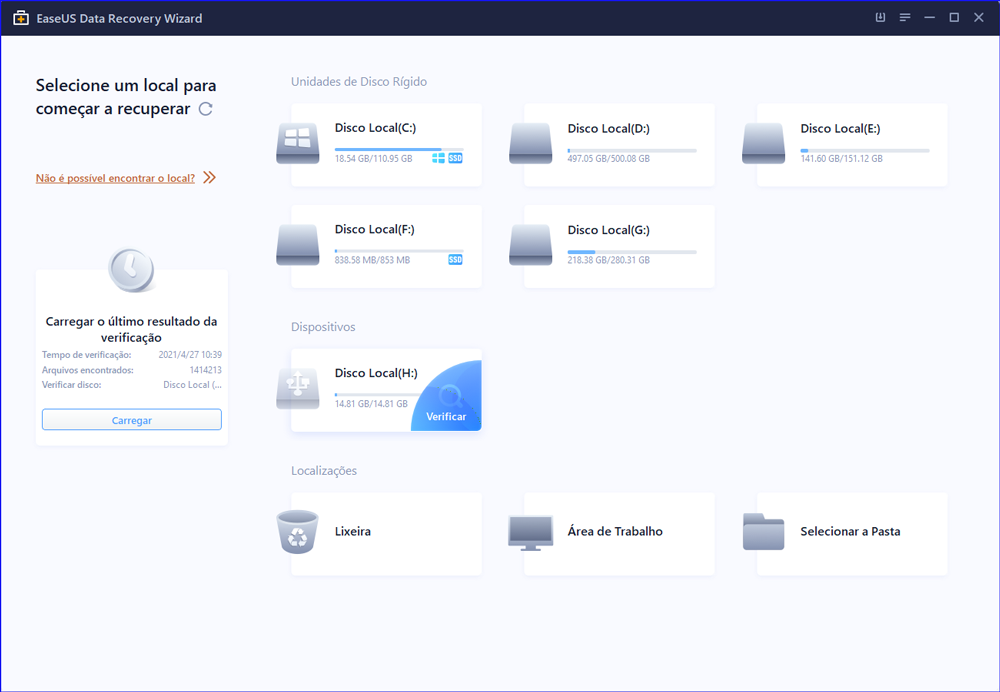Click the Área de Trabalho label

coord(615,531)
